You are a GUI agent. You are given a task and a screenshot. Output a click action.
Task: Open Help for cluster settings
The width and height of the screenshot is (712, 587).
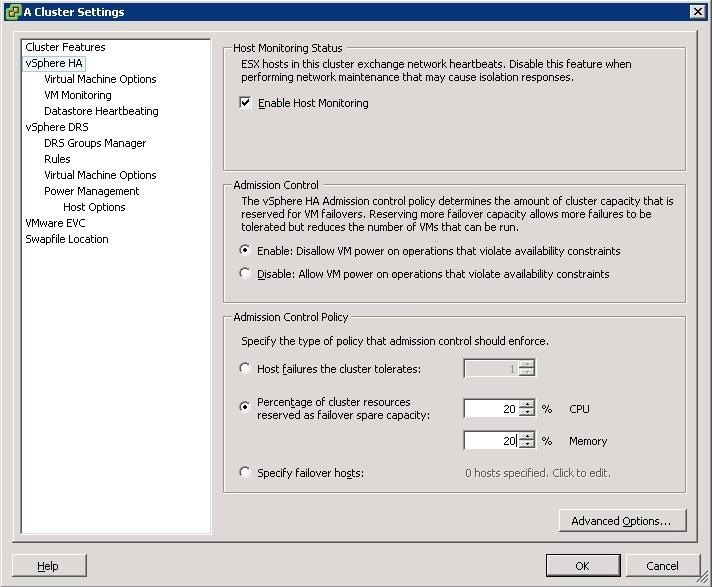pyautogui.click(x=48, y=566)
